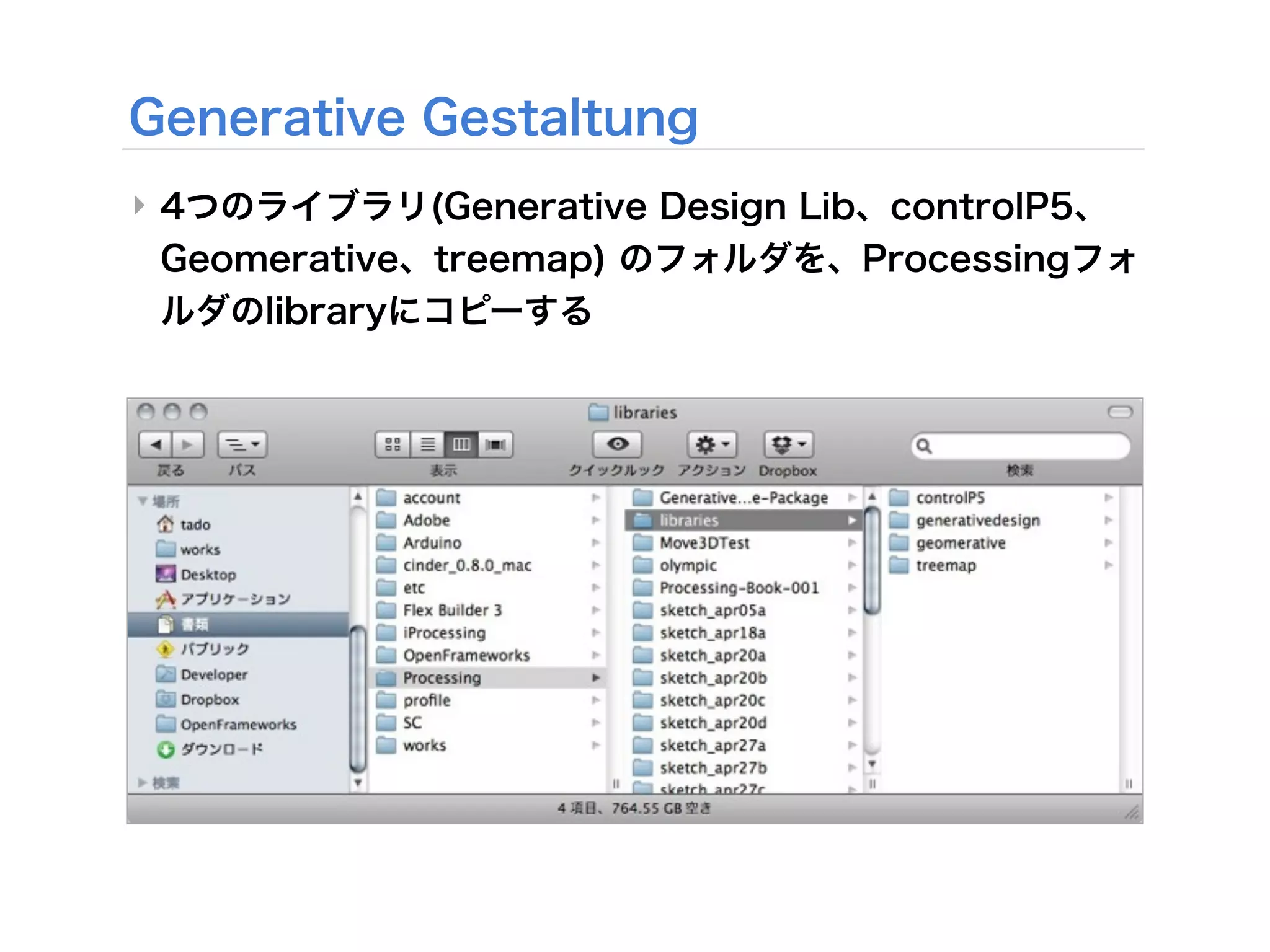Select the Generative...e-Package folder
The height and width of the screenshot is (952, 1270).
click(744, 498)
